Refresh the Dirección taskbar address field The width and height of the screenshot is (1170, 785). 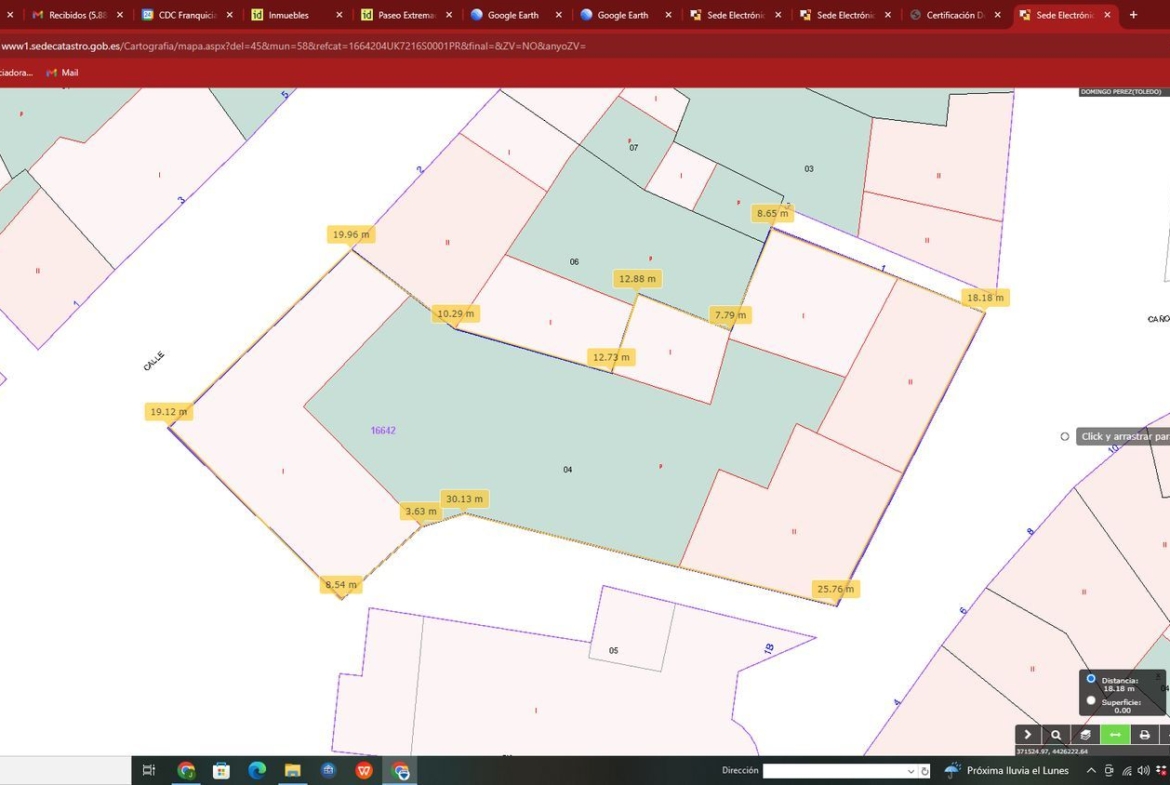click(925, 771)
